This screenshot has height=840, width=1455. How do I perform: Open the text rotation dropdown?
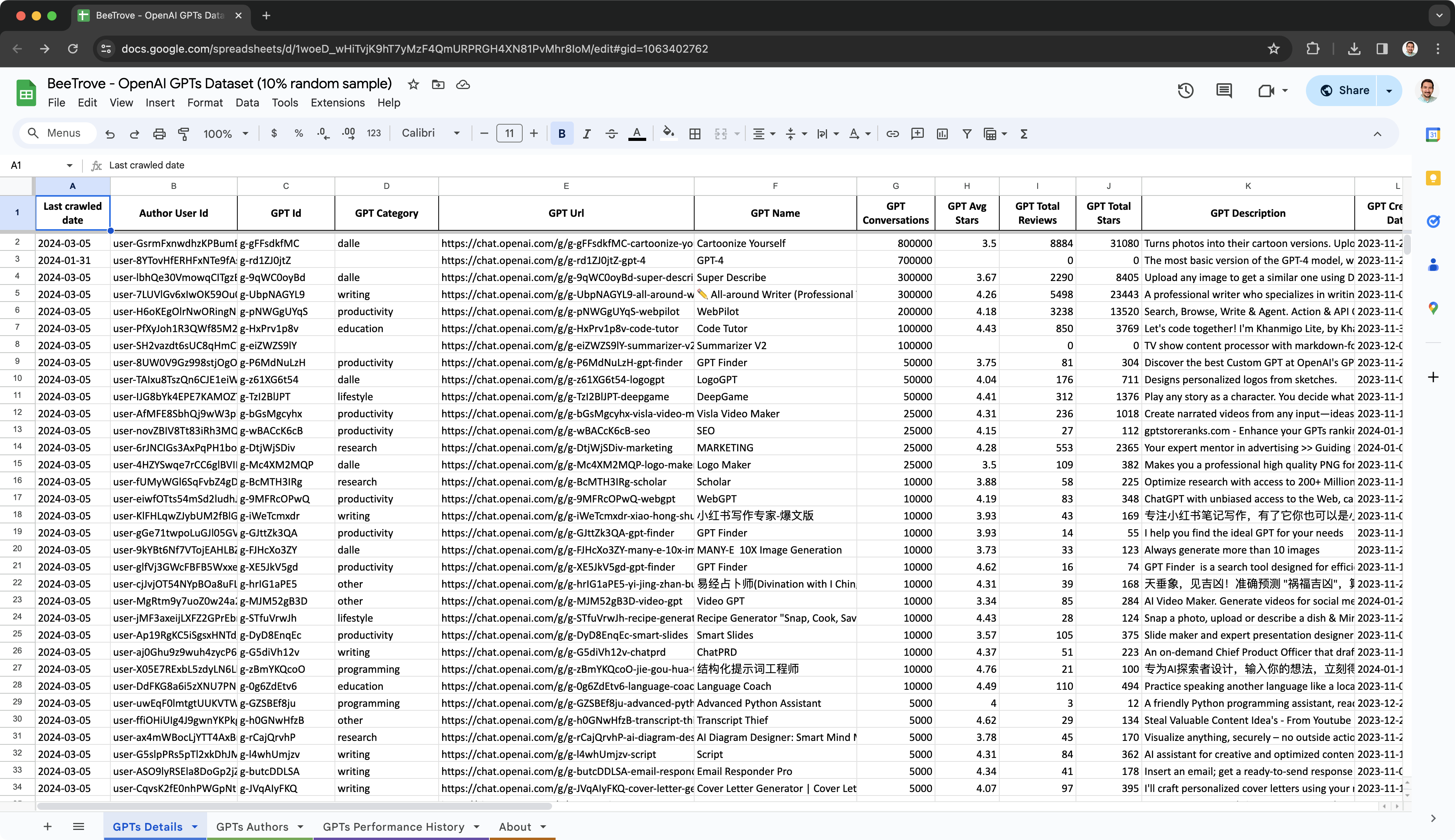tap(859, 134)
